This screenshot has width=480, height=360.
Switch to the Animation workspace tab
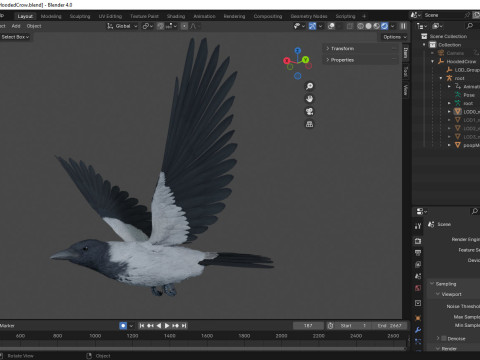pyautogui.click(x=204, y=16)
